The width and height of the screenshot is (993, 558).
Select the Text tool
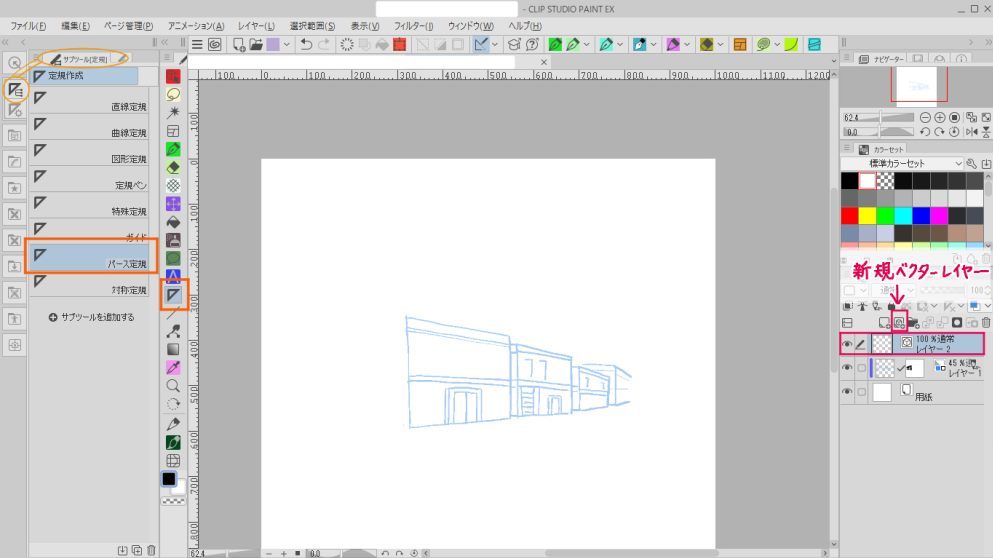(173, 276)
